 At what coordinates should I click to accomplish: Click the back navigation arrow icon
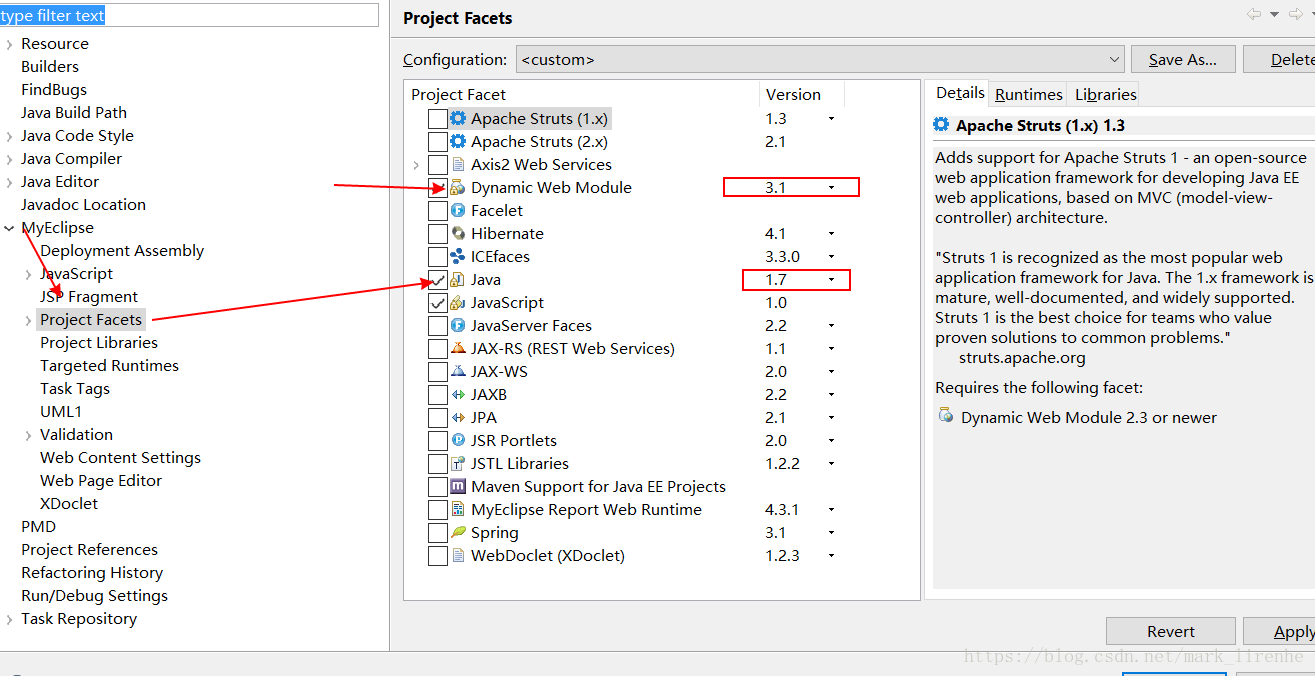coord(1254,14)
